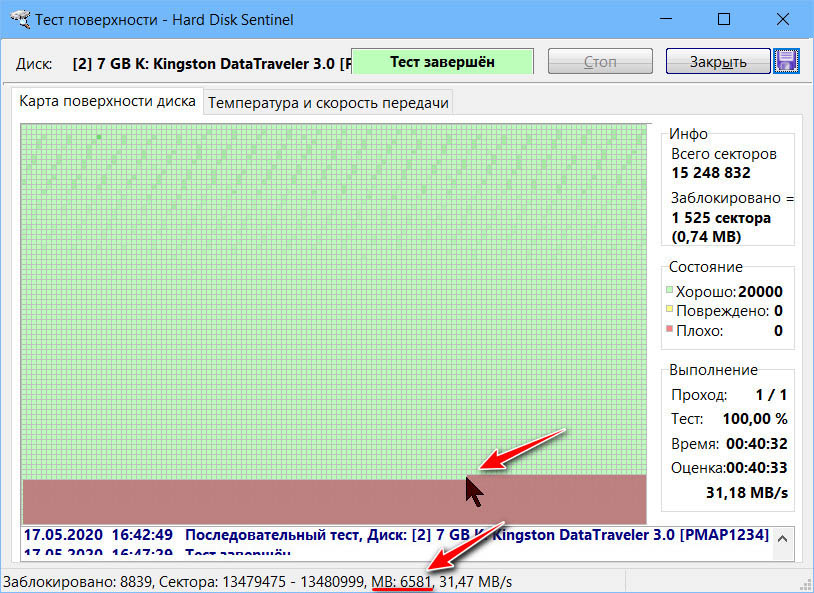The image size is (814, 593).
Task: Click the (0,74 MB) blocked size text
Action: pos(706,237)
